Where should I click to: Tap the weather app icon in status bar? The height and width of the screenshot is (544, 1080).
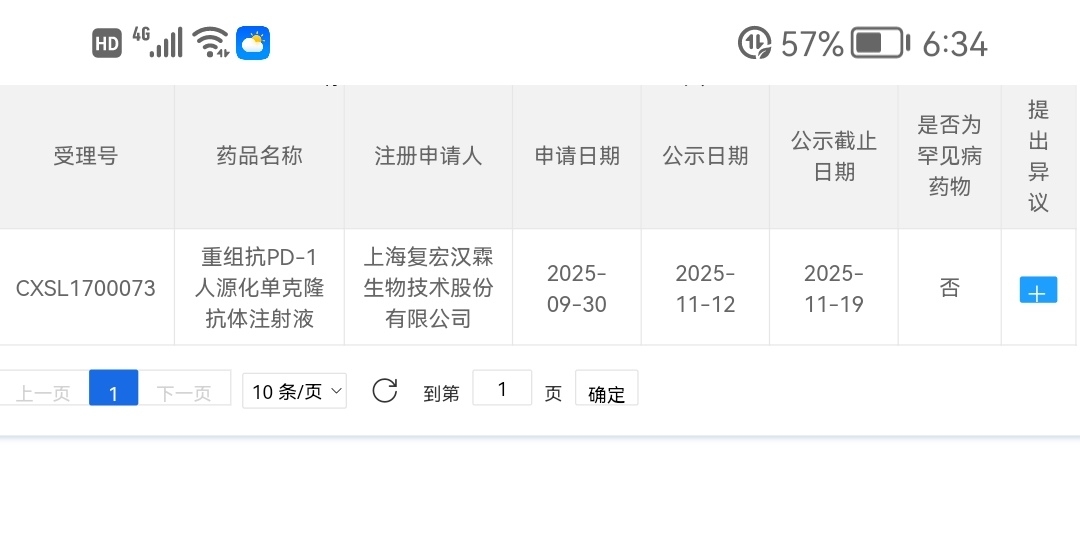click(x=253, y=43)
